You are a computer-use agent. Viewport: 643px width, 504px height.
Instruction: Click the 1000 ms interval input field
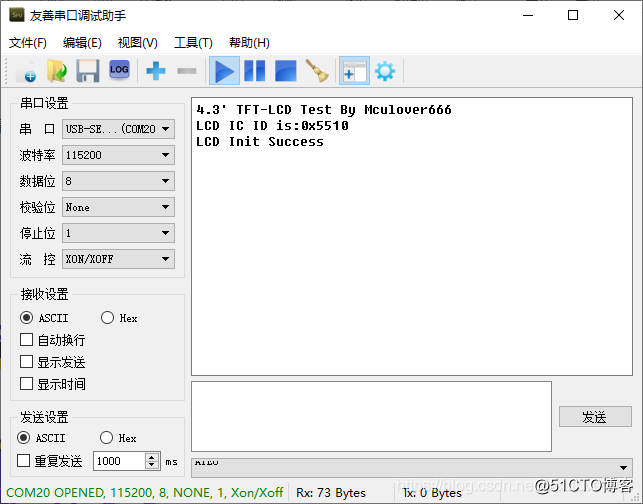point(119,461)
